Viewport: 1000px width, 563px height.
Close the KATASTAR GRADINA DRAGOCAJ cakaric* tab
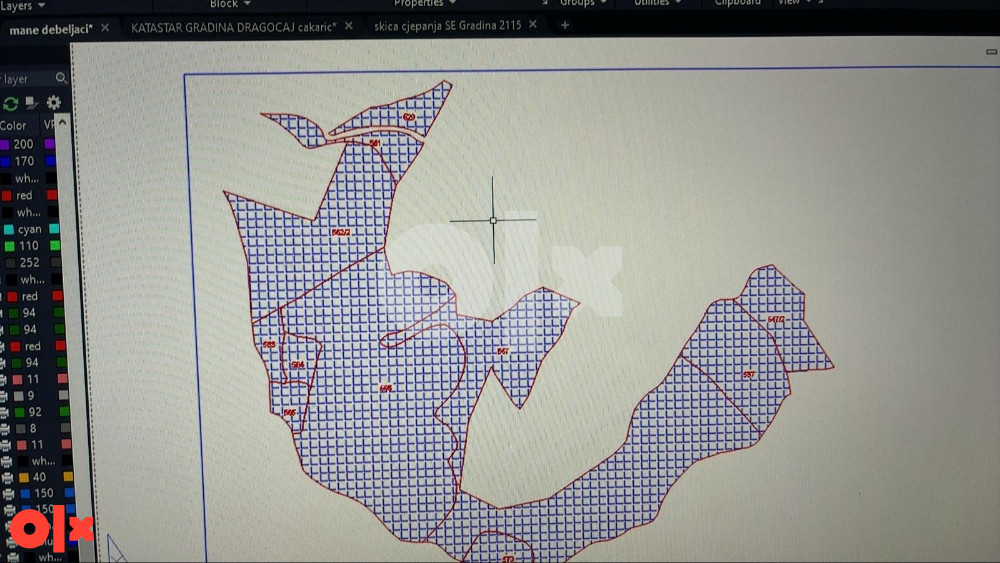tap(349, 26)
